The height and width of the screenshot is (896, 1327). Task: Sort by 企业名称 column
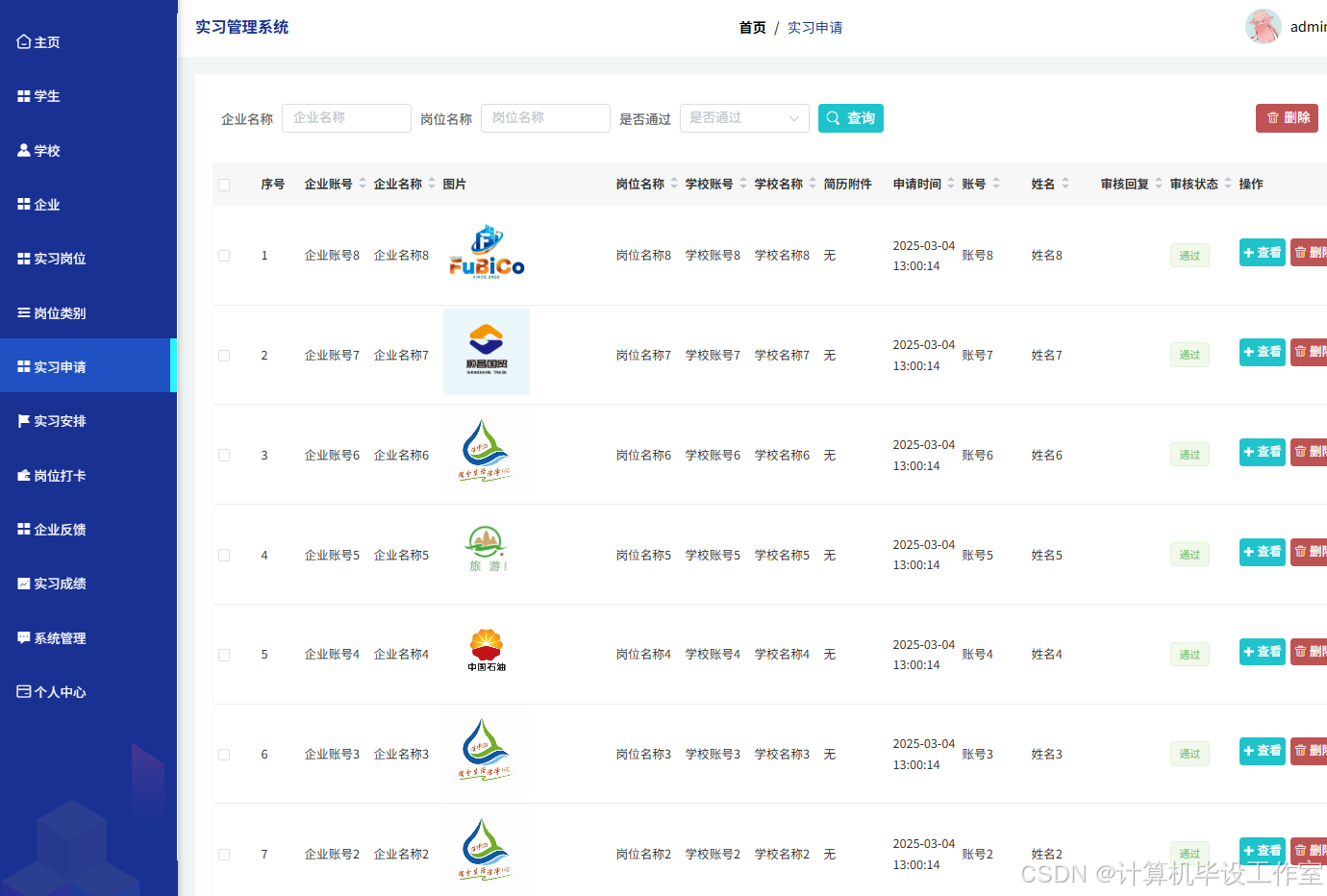coord(432,184)
